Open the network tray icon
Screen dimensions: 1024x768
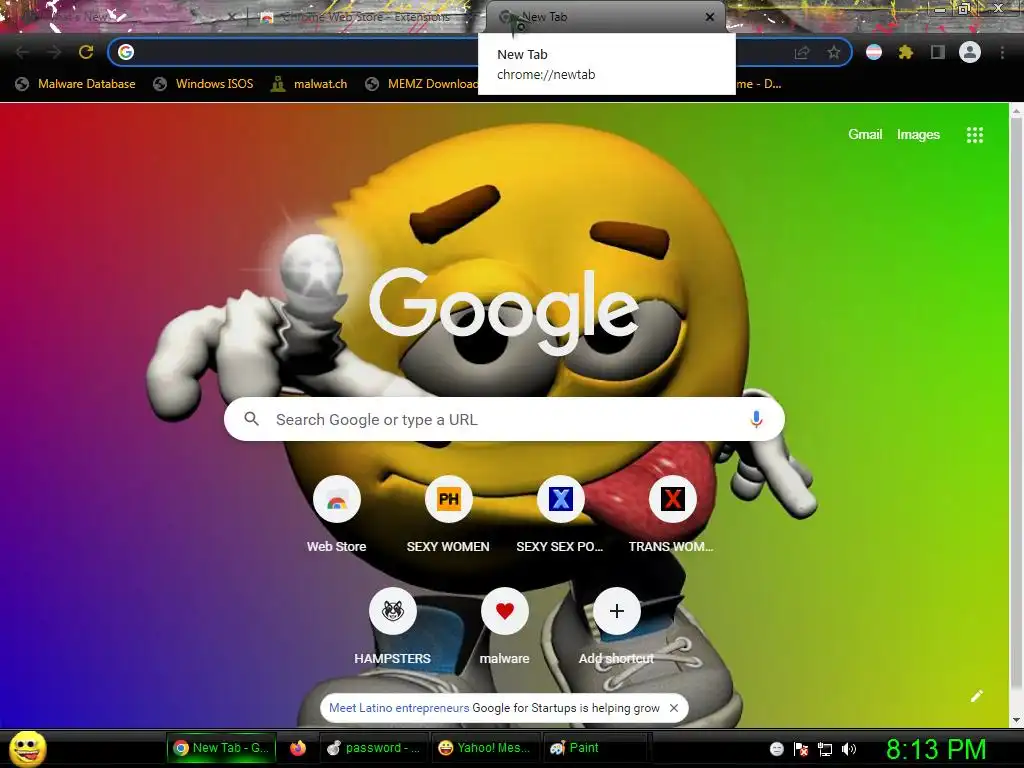coord(825,749)
